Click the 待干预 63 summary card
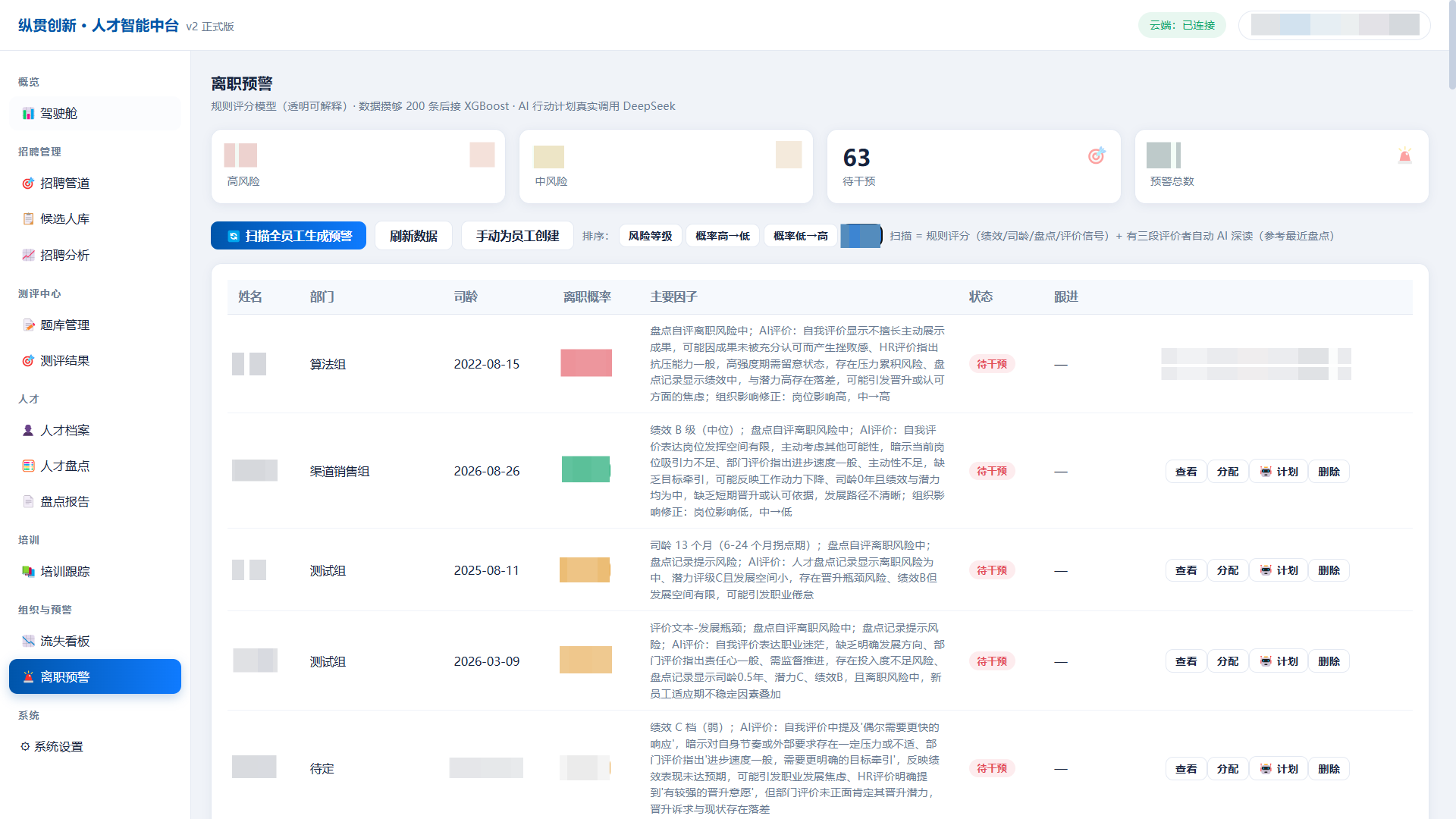 (x=974, y=166)
